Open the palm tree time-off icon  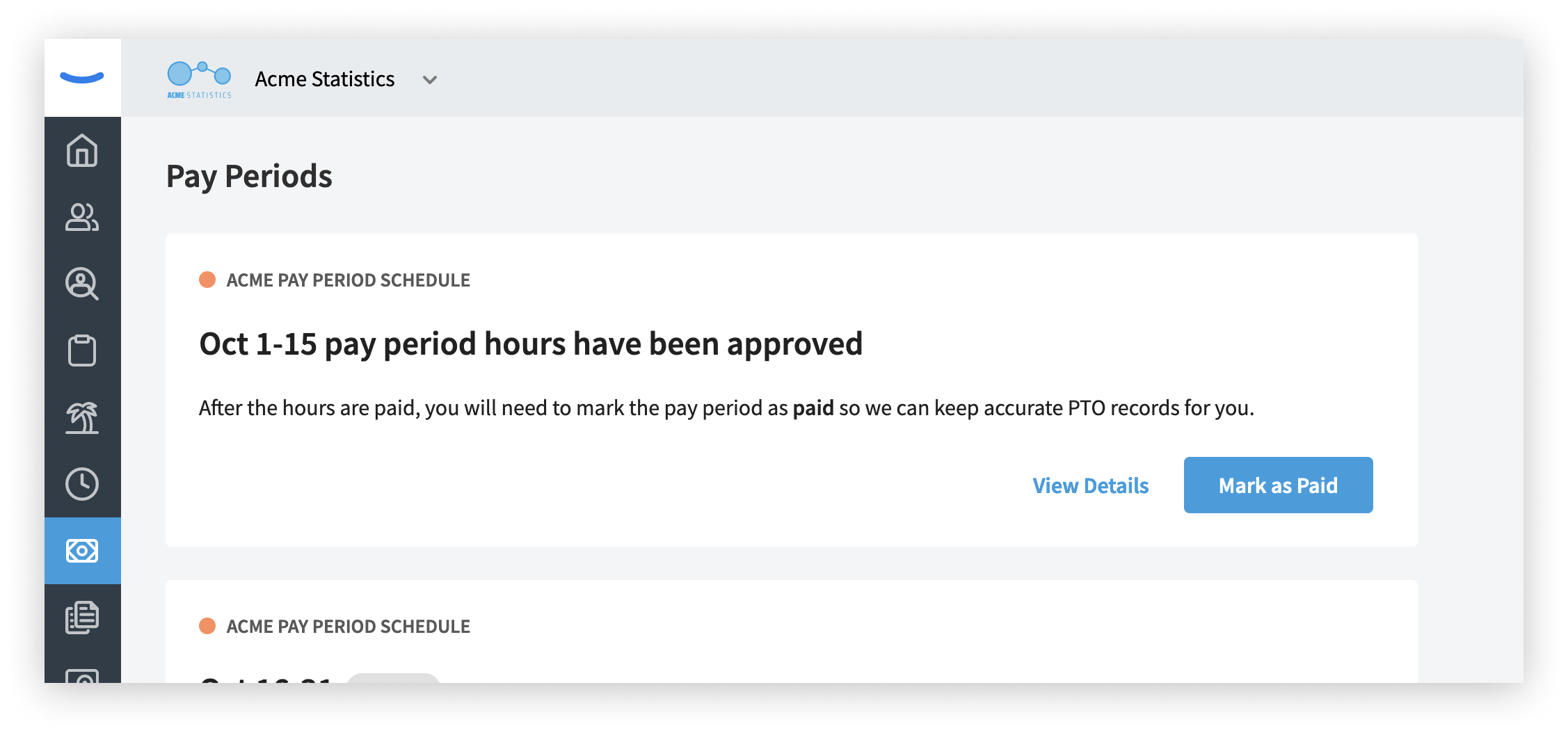(82, 417)
